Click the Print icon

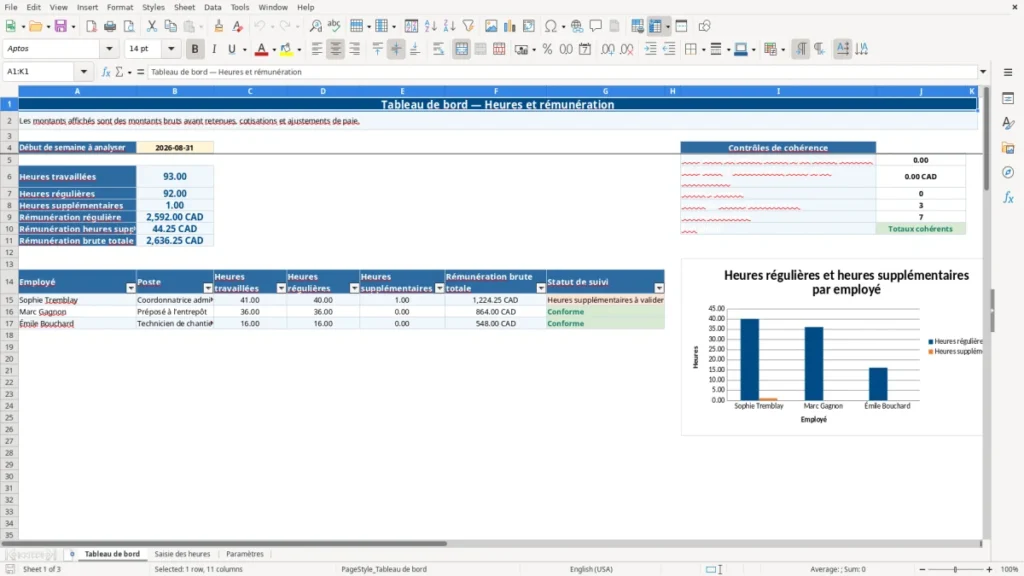click(110, 26)
